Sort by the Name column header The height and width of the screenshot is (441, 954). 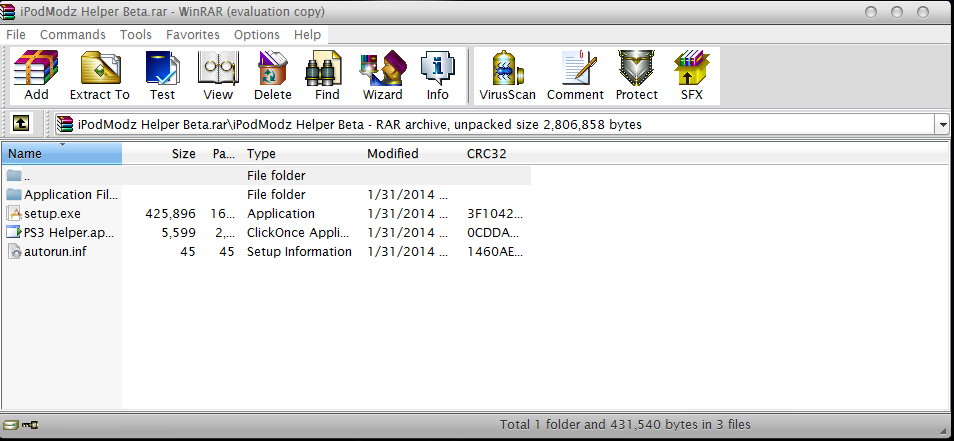coord(61,153)
